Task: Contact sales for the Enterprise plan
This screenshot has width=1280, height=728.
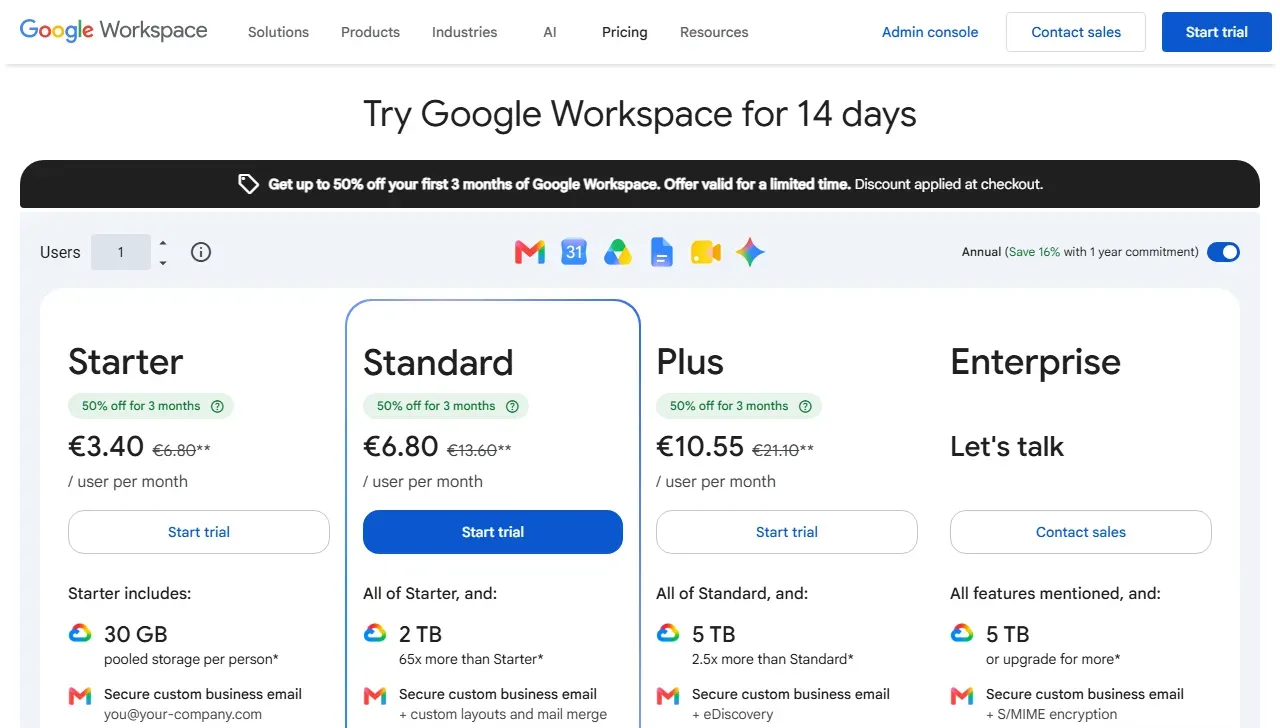Action: click(1081, 532)
